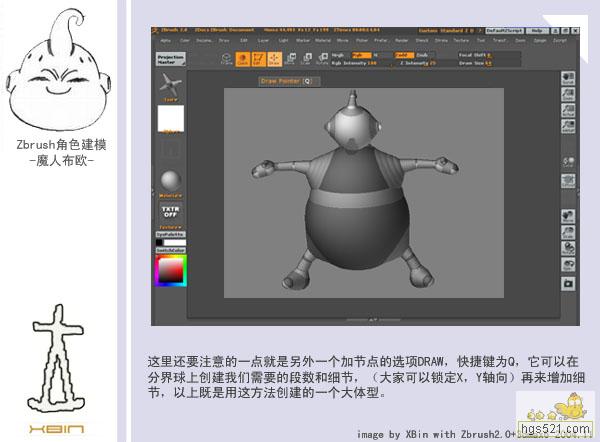Open the Transform menu
Screen dimensions: 600x442
click(500, 40)
